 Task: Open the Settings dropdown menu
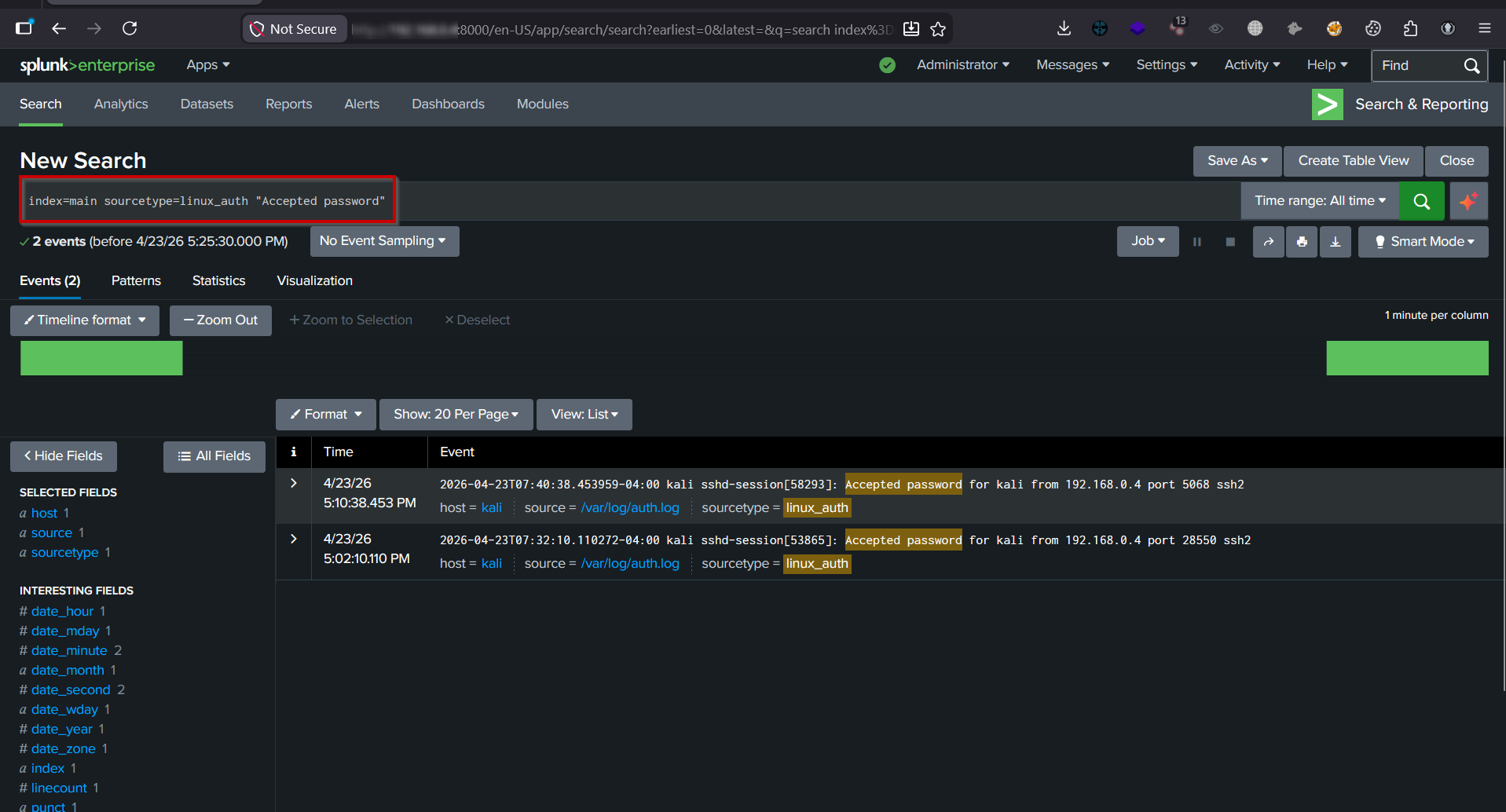[x=1167, y=65]
